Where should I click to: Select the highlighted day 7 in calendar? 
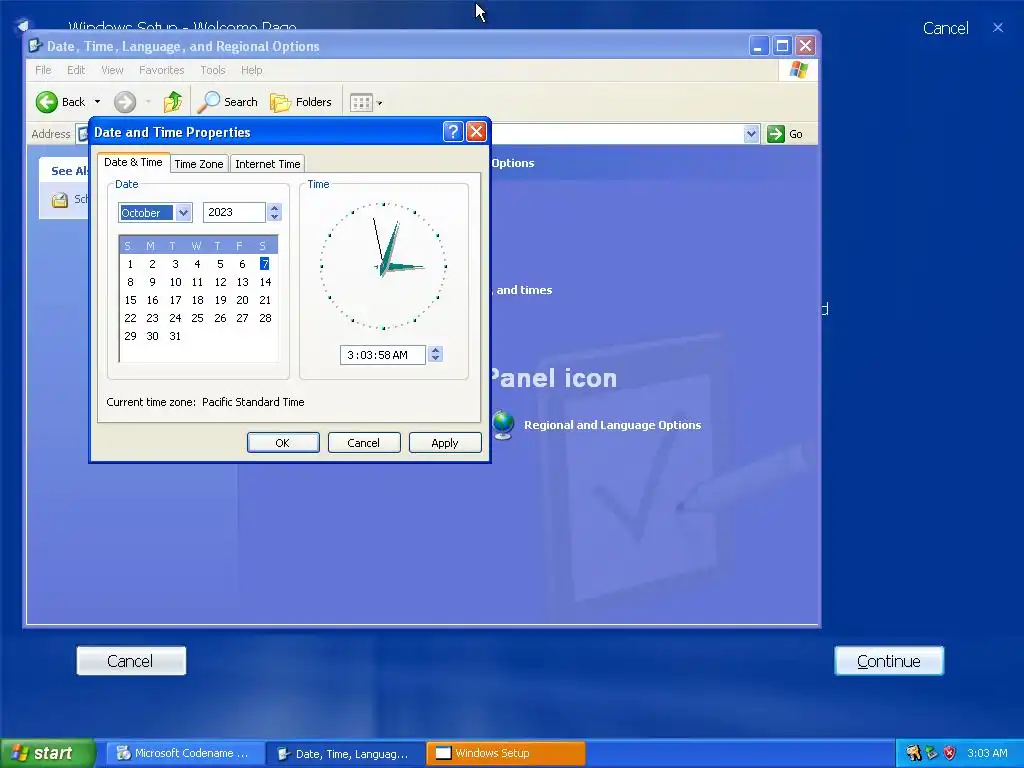(x=264, y=264)
